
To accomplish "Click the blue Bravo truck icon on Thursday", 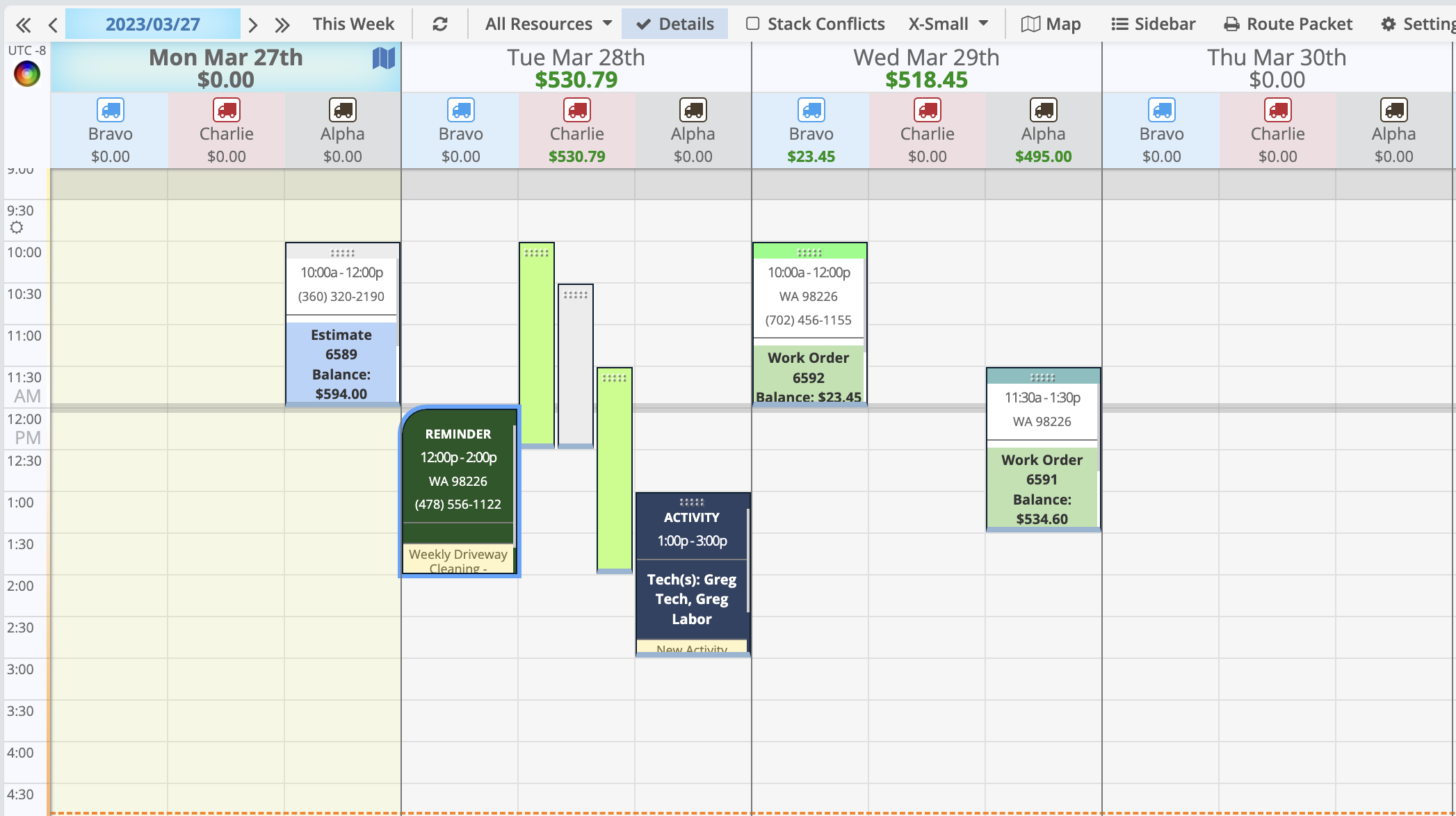I will 1161,110.
